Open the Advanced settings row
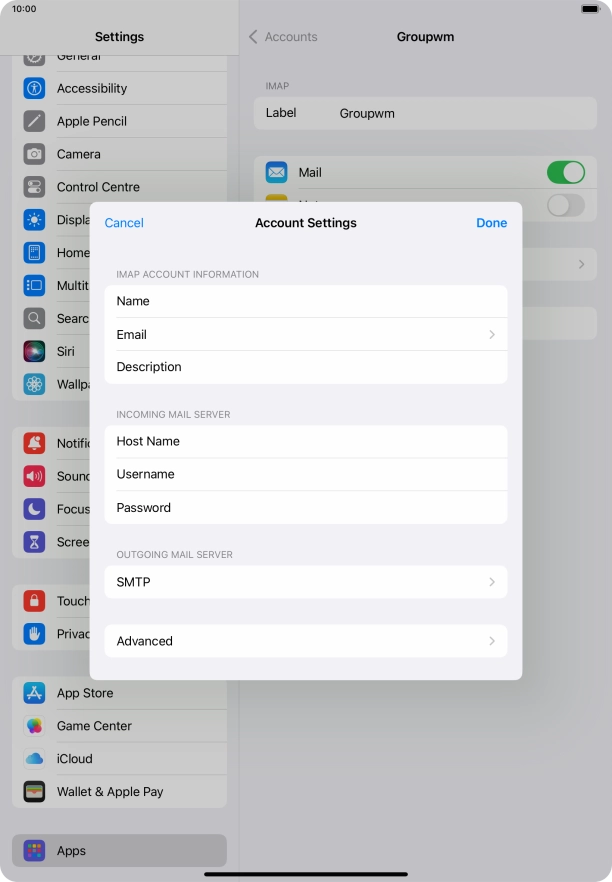The width and height of the screenshot is (612, 882). (x=305, y=641)
